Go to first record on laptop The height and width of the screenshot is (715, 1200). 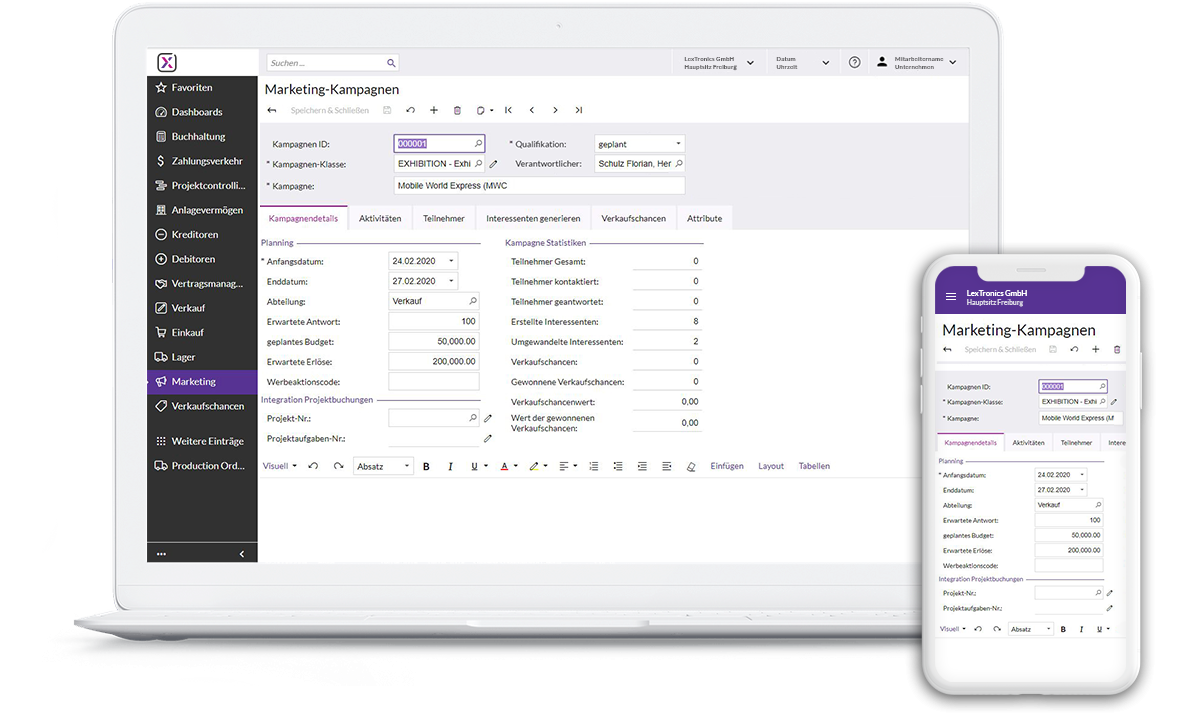[x=508, y=110]
